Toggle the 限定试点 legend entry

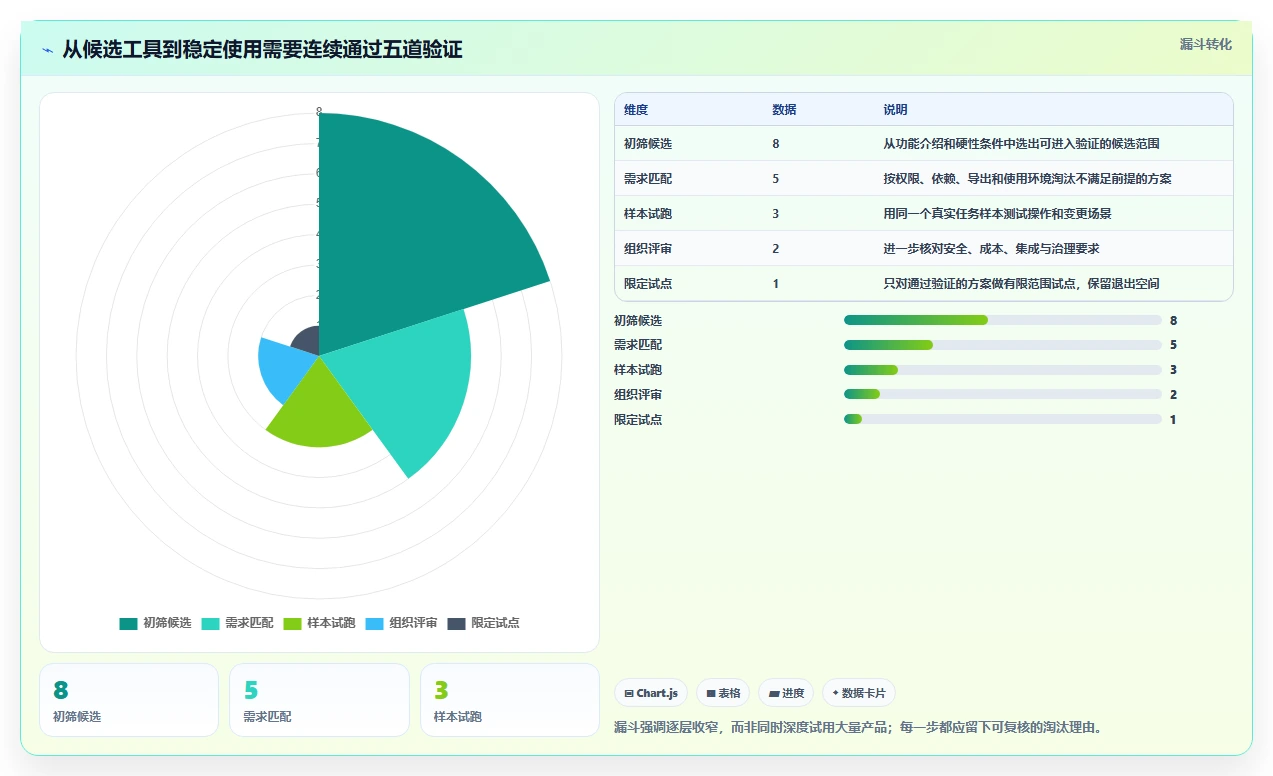click(x=483, y=623)
